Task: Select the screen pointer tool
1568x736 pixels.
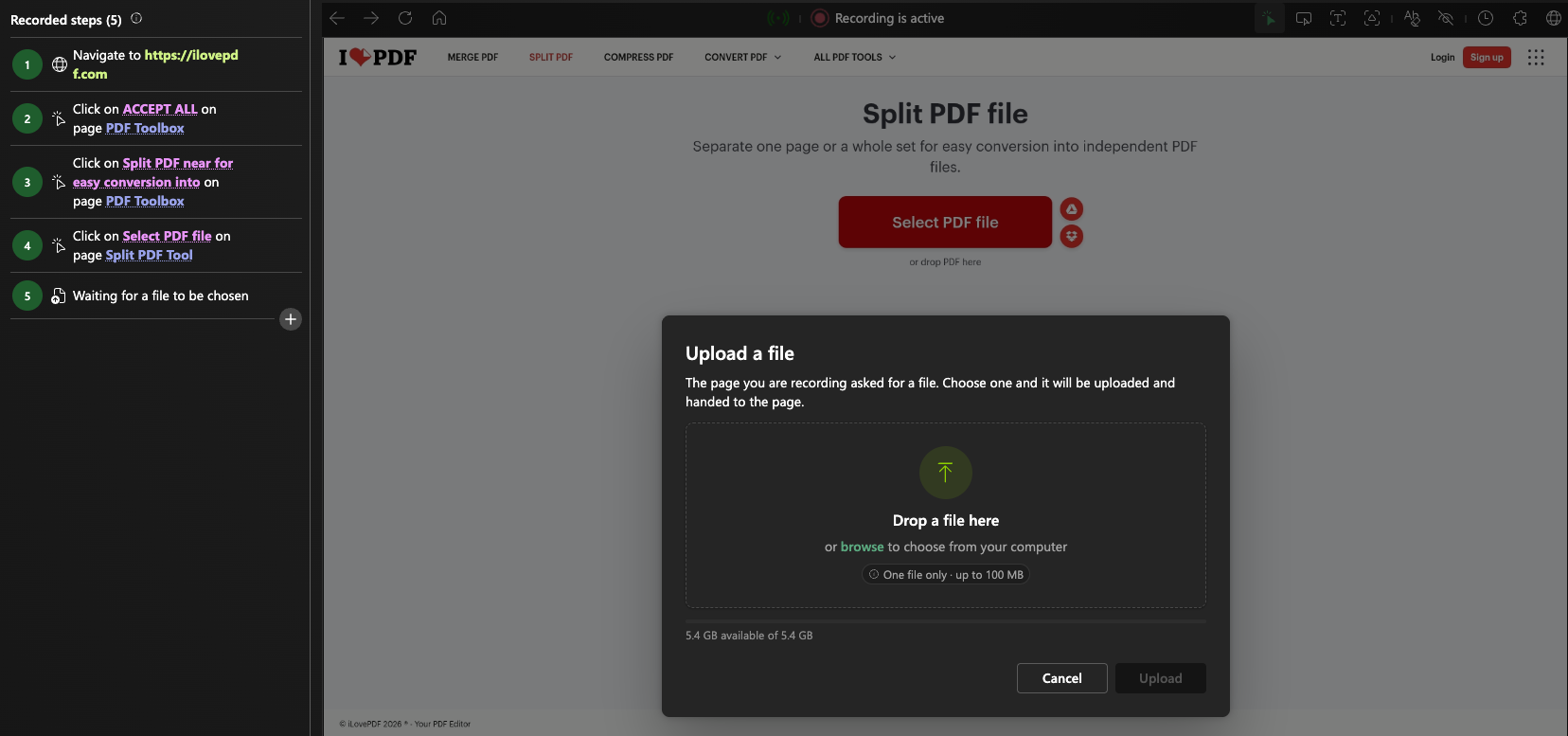Action: point(1304,18)
